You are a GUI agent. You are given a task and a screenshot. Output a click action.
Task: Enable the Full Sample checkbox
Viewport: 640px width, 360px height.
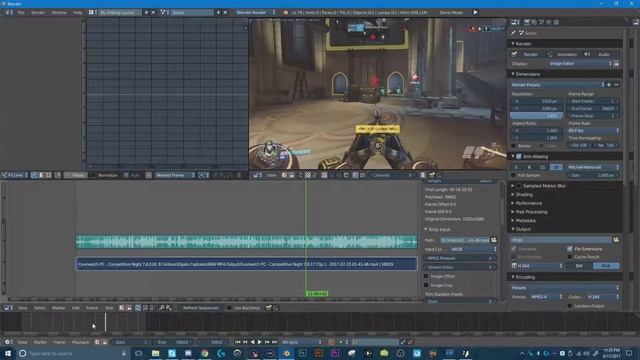coord(513,175)
